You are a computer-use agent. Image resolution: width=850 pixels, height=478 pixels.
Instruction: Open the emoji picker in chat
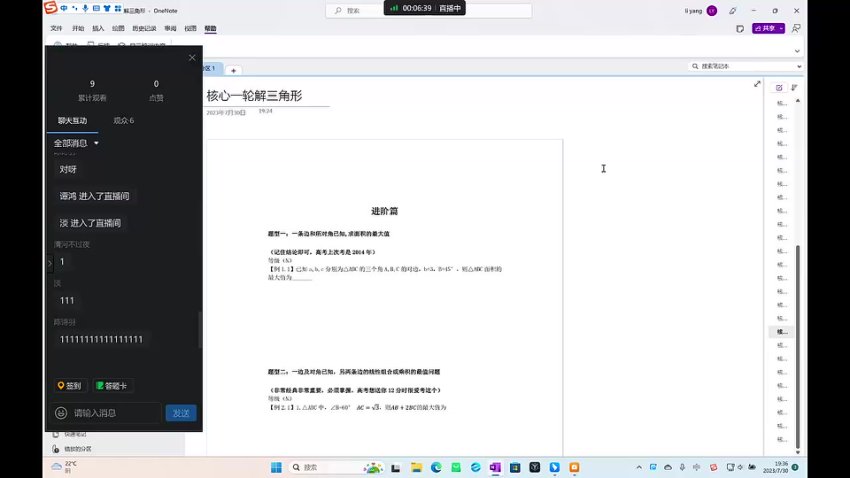point(61,413)
